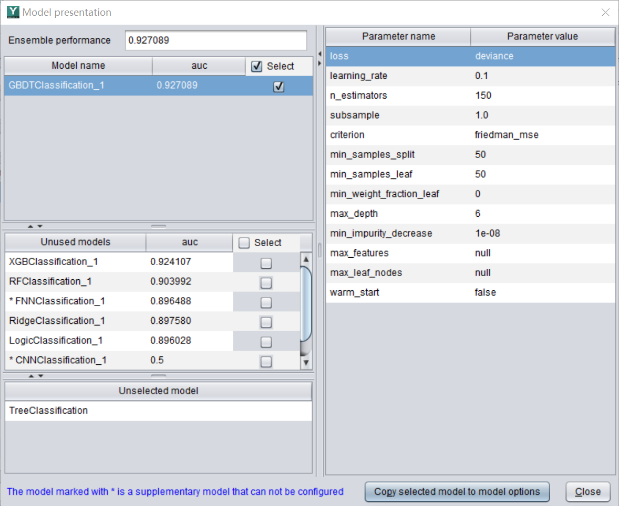The image size is (619, 506).
Task: Close the Model presentation window with X
Action: [603, 12]
